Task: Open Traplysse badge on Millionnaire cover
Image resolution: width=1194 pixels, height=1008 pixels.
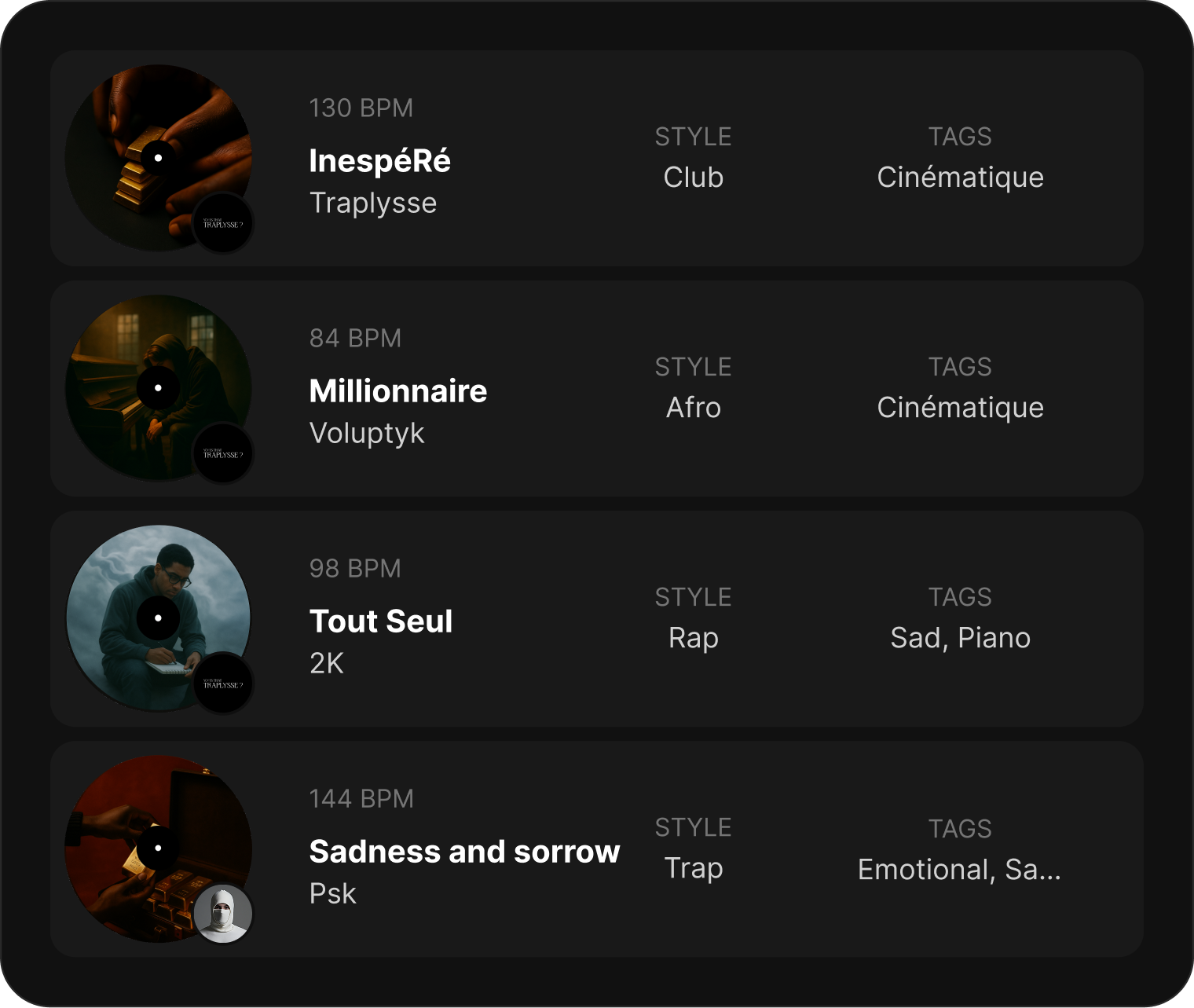Action: tap(223, 455)
